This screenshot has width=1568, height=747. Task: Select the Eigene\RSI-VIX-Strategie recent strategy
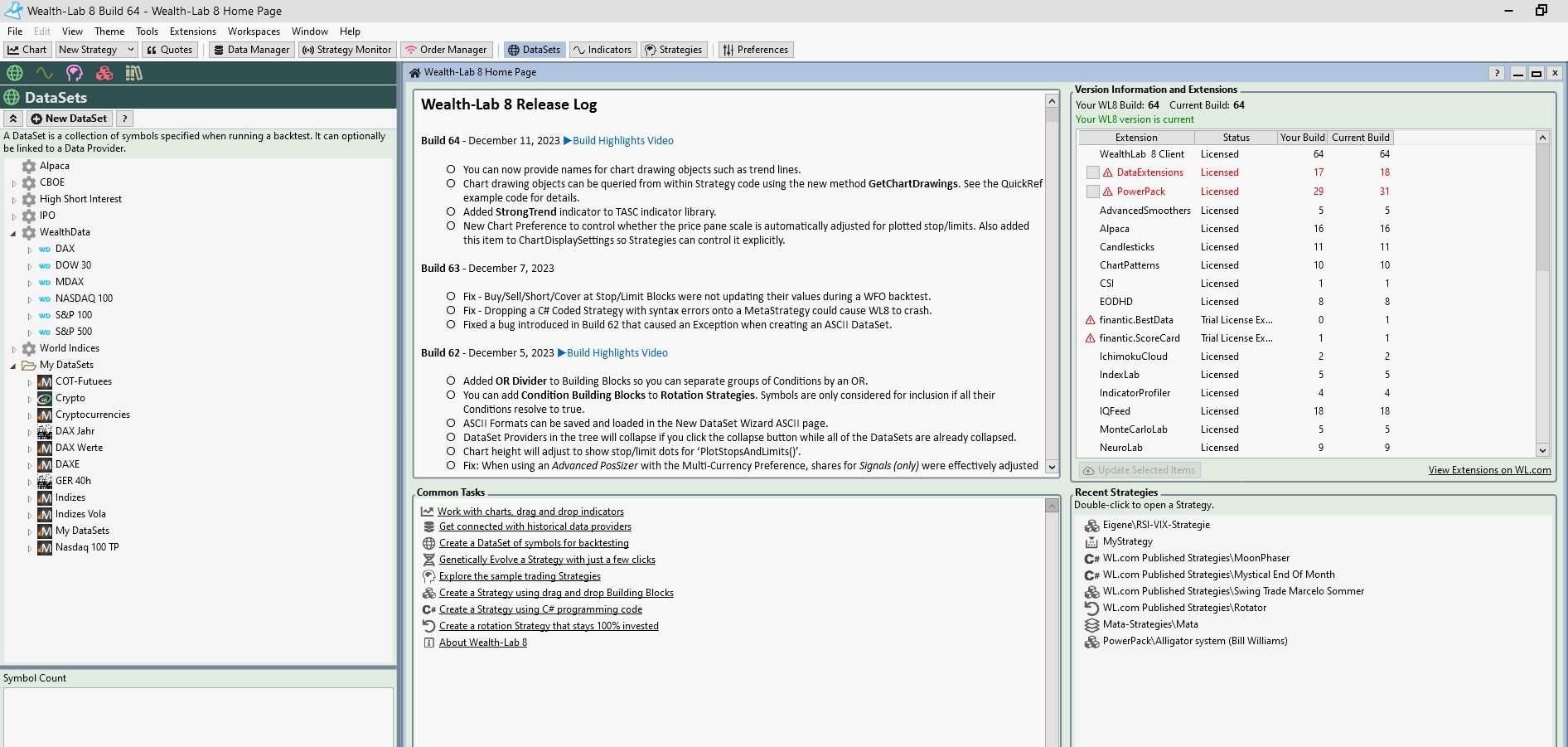click(1156, 525)
